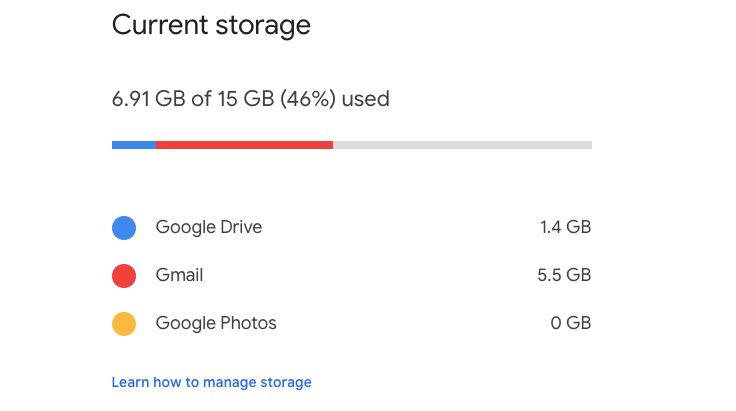736x411 pixels.
Task: Open the 'Learn how to manage storage' link
Action: click(211, 382)
